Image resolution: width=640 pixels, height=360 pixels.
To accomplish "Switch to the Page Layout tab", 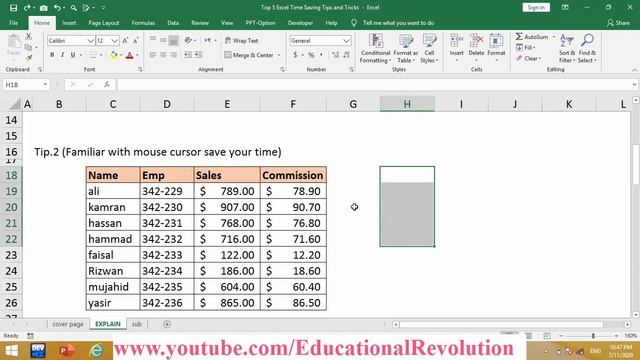I will click(x=104, y=23).
